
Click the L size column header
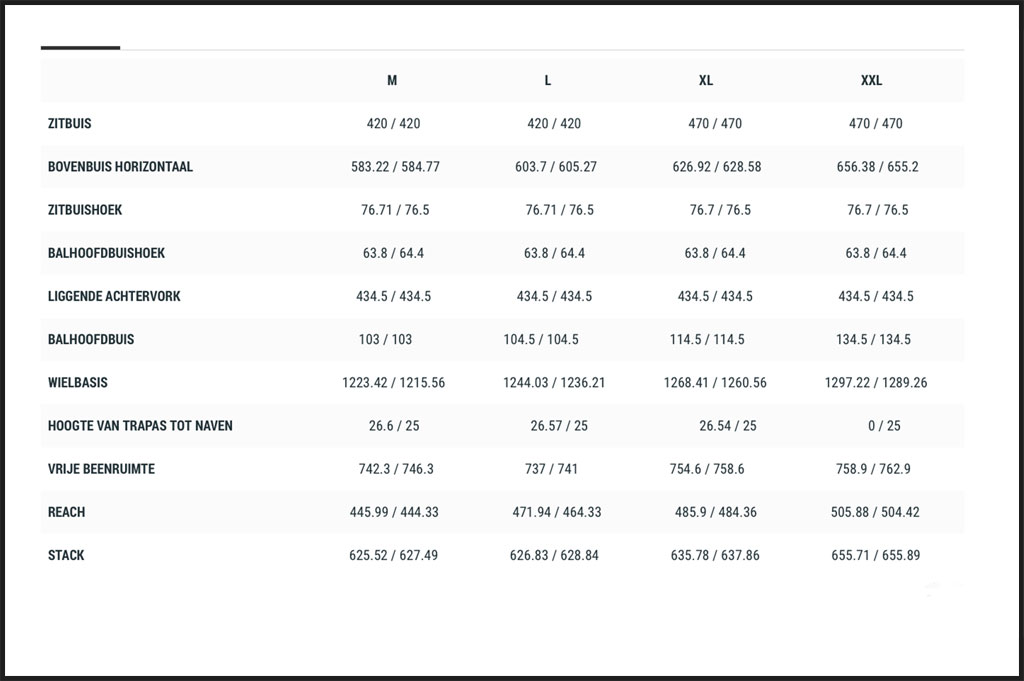point(547,80)
